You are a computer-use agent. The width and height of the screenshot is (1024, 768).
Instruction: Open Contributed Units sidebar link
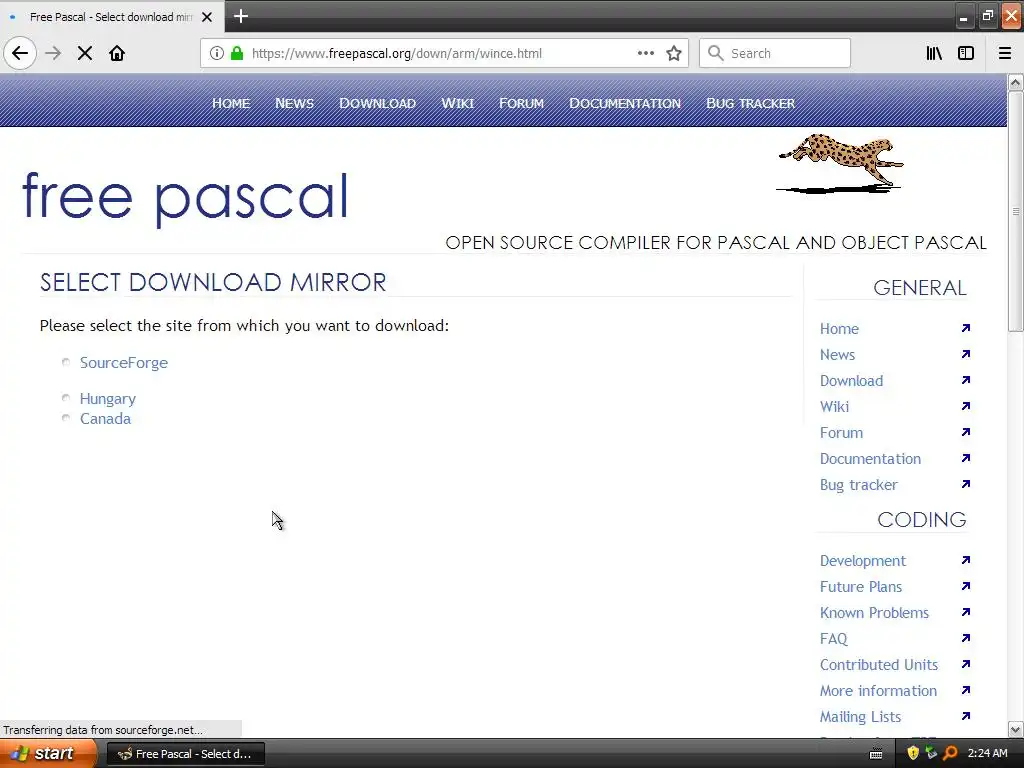[x=878, y=665]
